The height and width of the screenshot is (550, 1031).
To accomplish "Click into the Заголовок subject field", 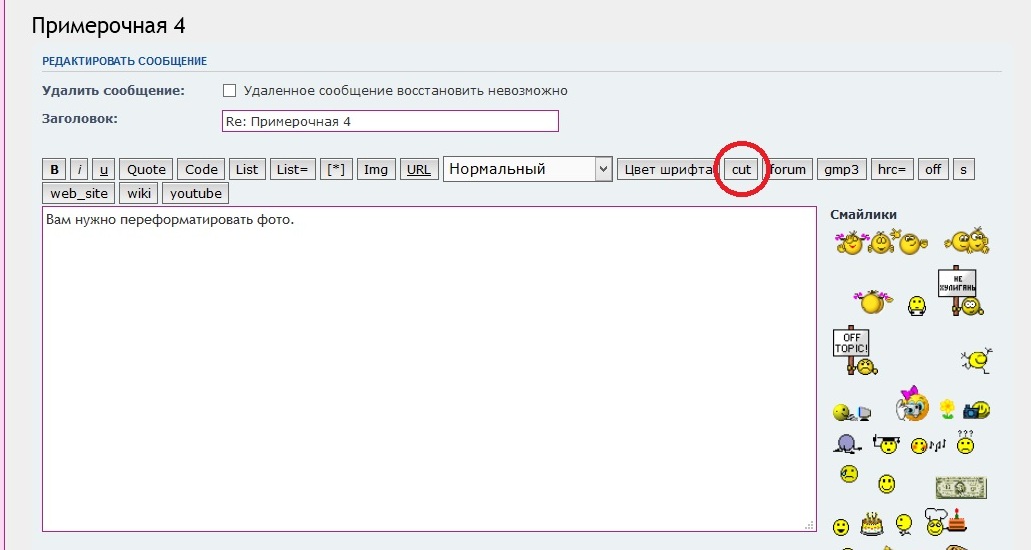I will pos(390,121).
